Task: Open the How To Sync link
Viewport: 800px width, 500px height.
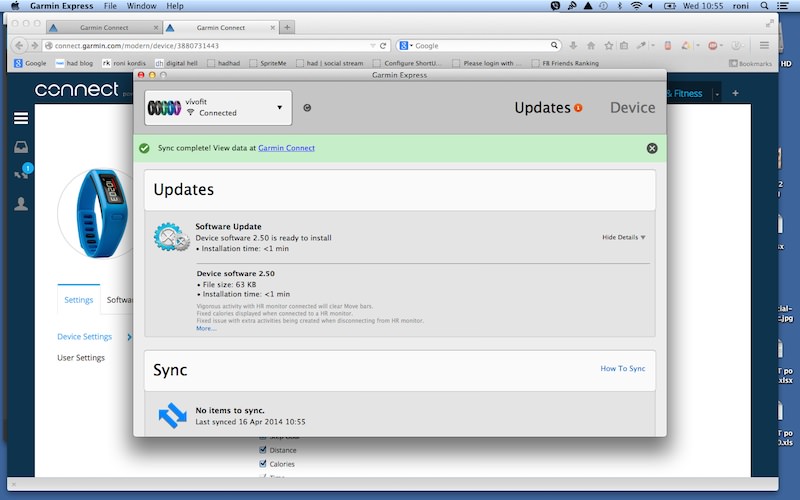Action: pos(622,369)
